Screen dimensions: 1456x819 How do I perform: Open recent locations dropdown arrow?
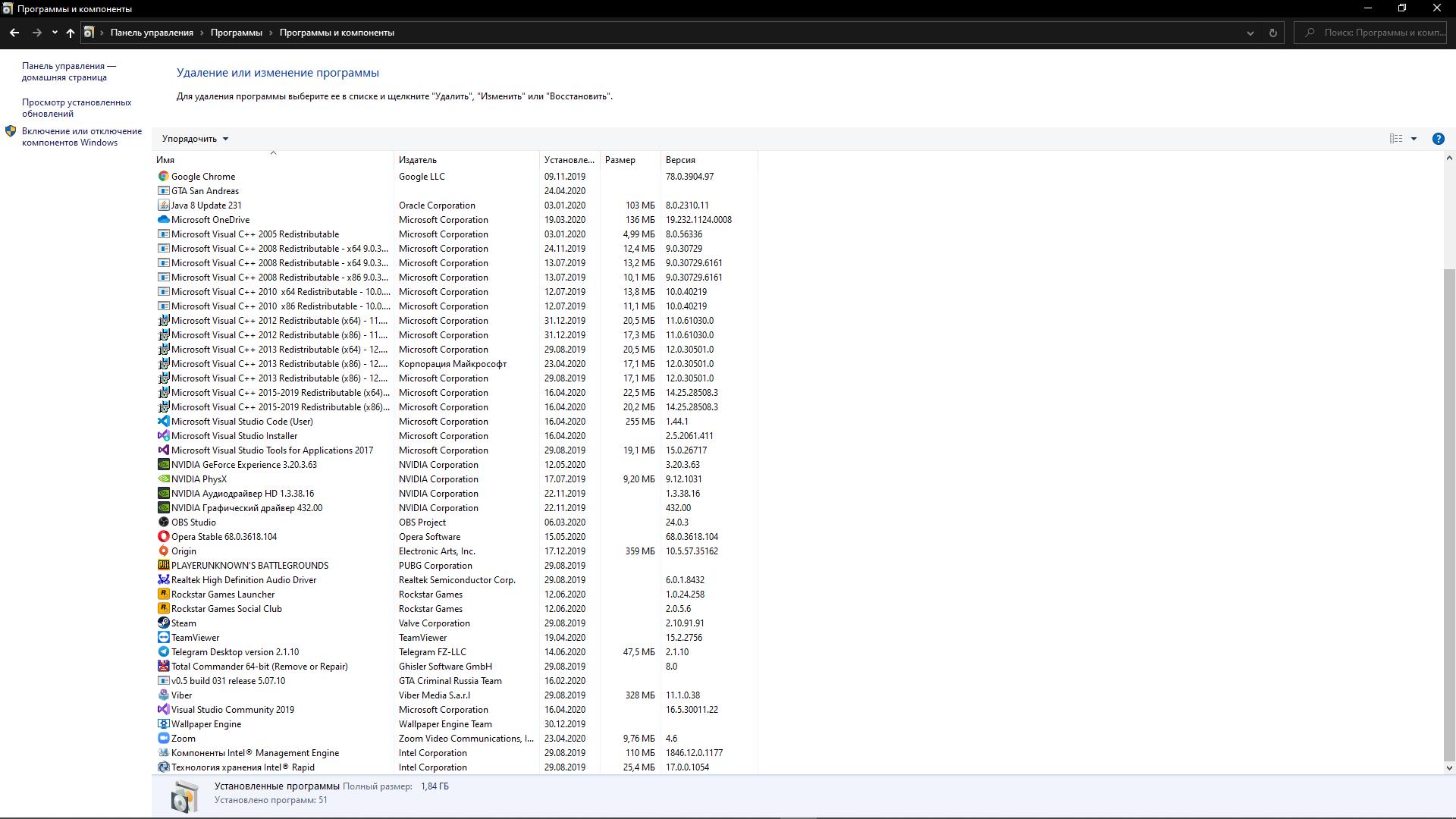[55, 33]
